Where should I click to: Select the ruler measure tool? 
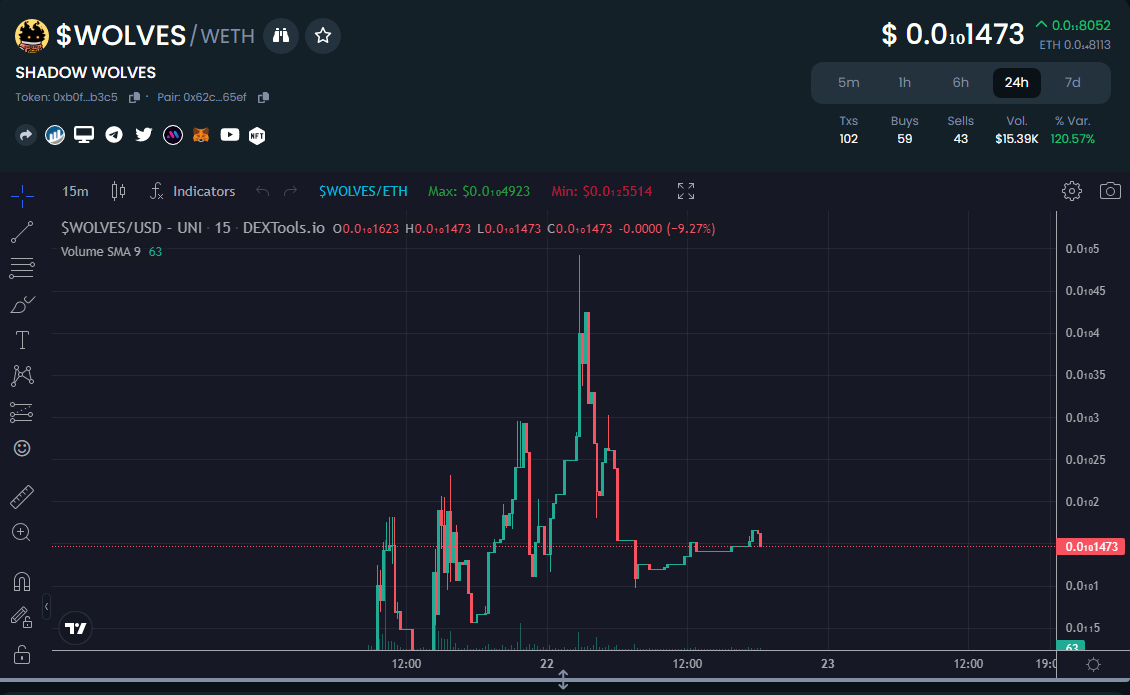pyautogui.click(x=22, y=497)
